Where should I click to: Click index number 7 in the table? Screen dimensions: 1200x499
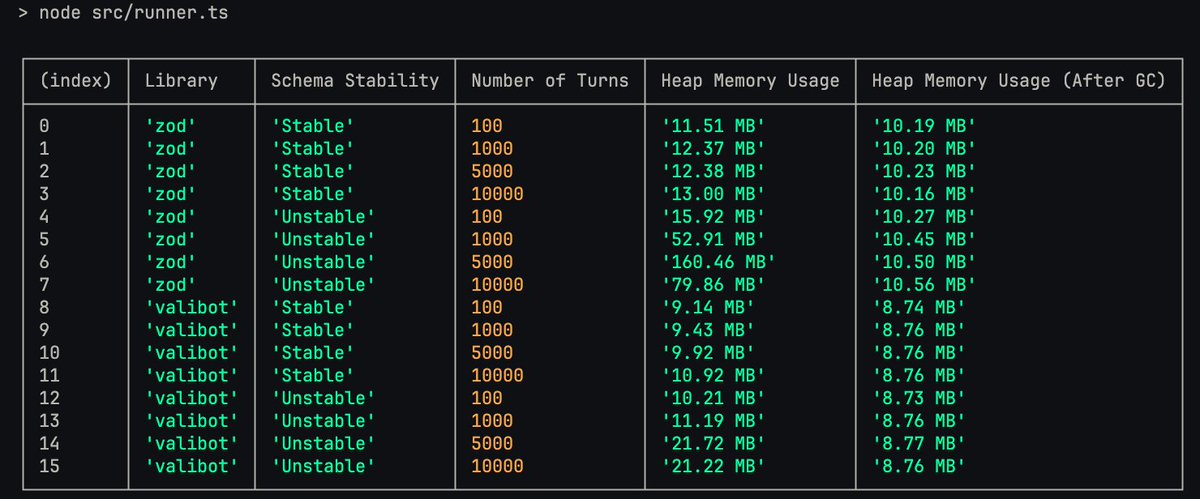44,284
